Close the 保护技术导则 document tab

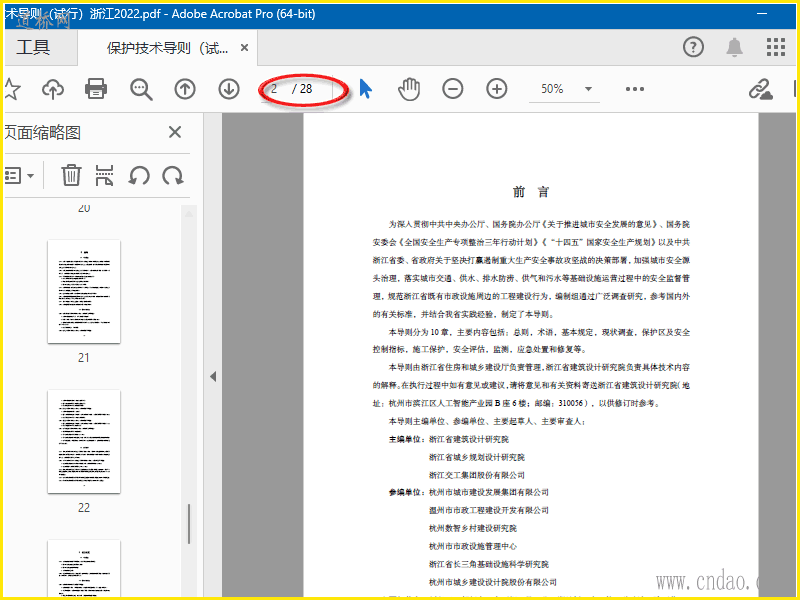pyautogui.click(x=244, y=47)
